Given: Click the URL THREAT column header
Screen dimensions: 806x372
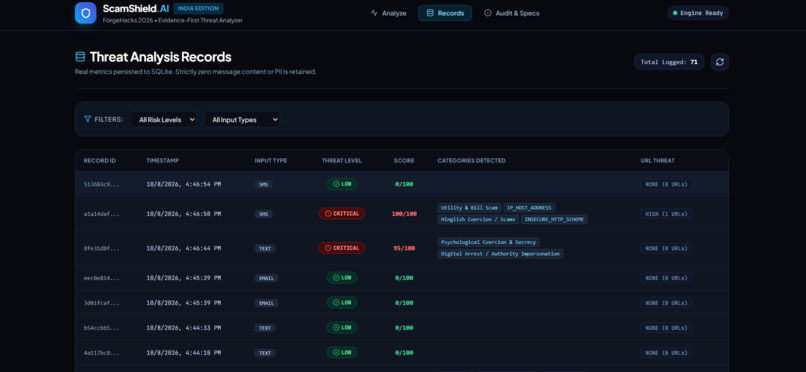Looking at the screenshot, I should pos(657,161).
